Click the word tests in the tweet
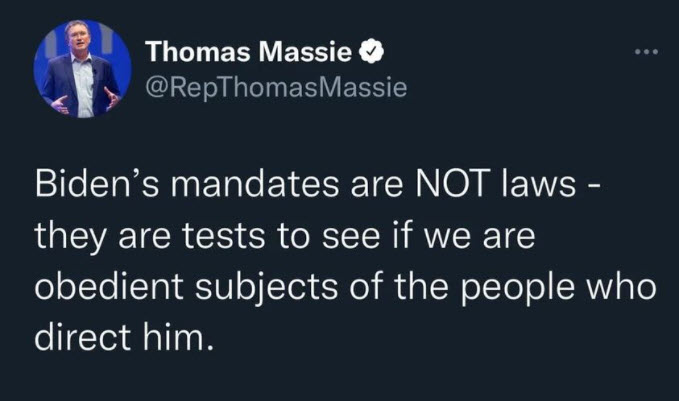Viewport: 679px width, 401px height. pos(223,236)
